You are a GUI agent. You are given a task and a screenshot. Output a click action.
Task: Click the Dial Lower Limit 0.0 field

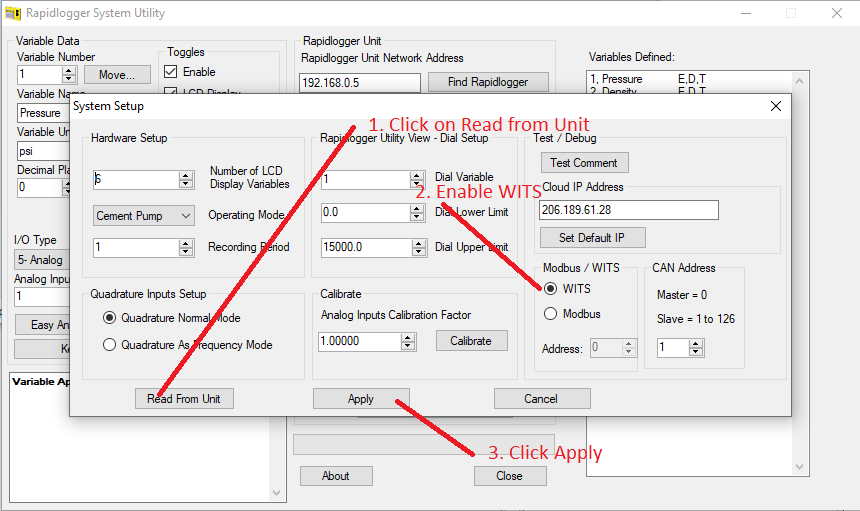pos(365,212)
